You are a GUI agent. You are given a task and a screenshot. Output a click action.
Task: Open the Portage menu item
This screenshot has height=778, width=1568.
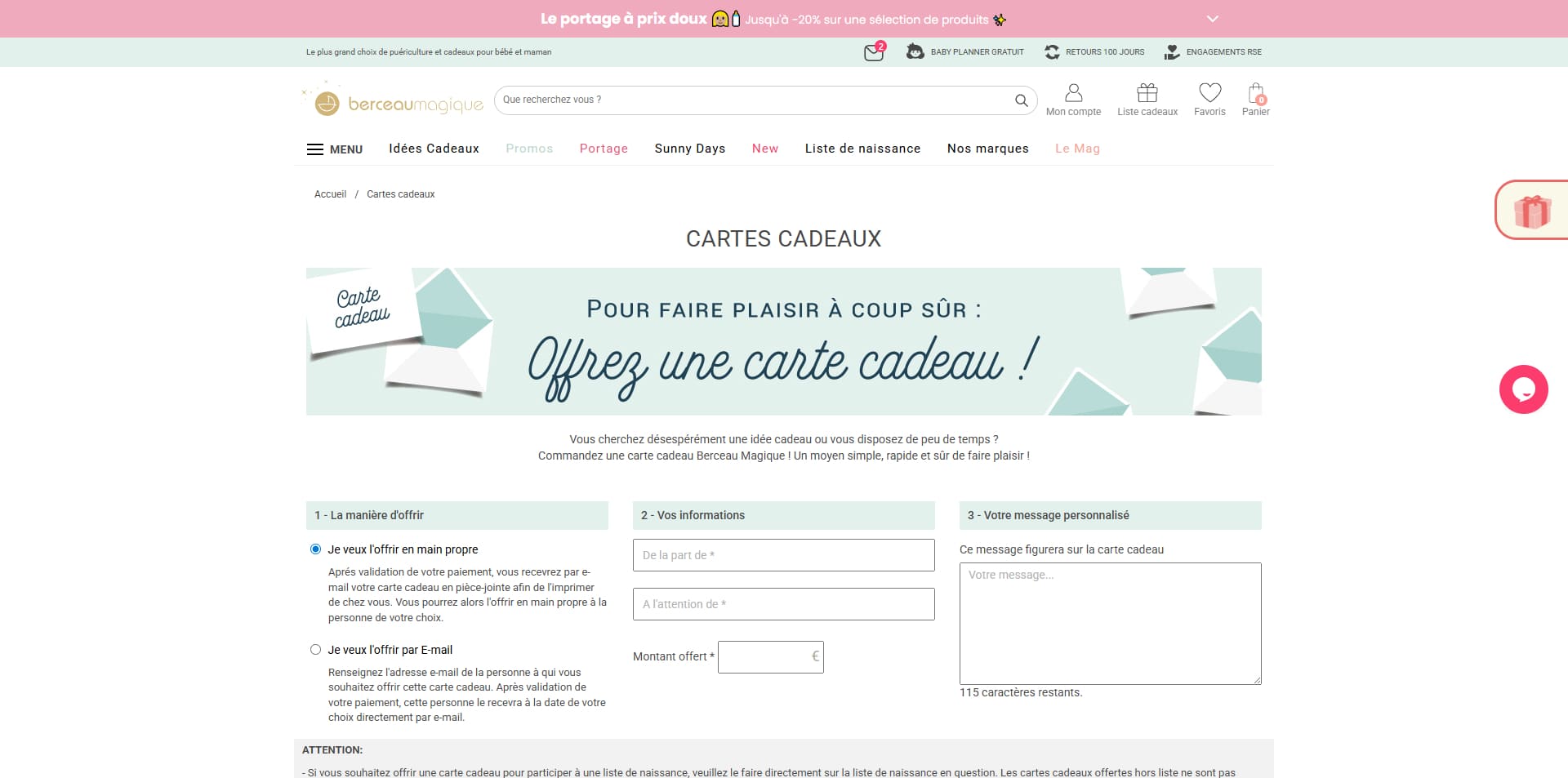[604, 149]
